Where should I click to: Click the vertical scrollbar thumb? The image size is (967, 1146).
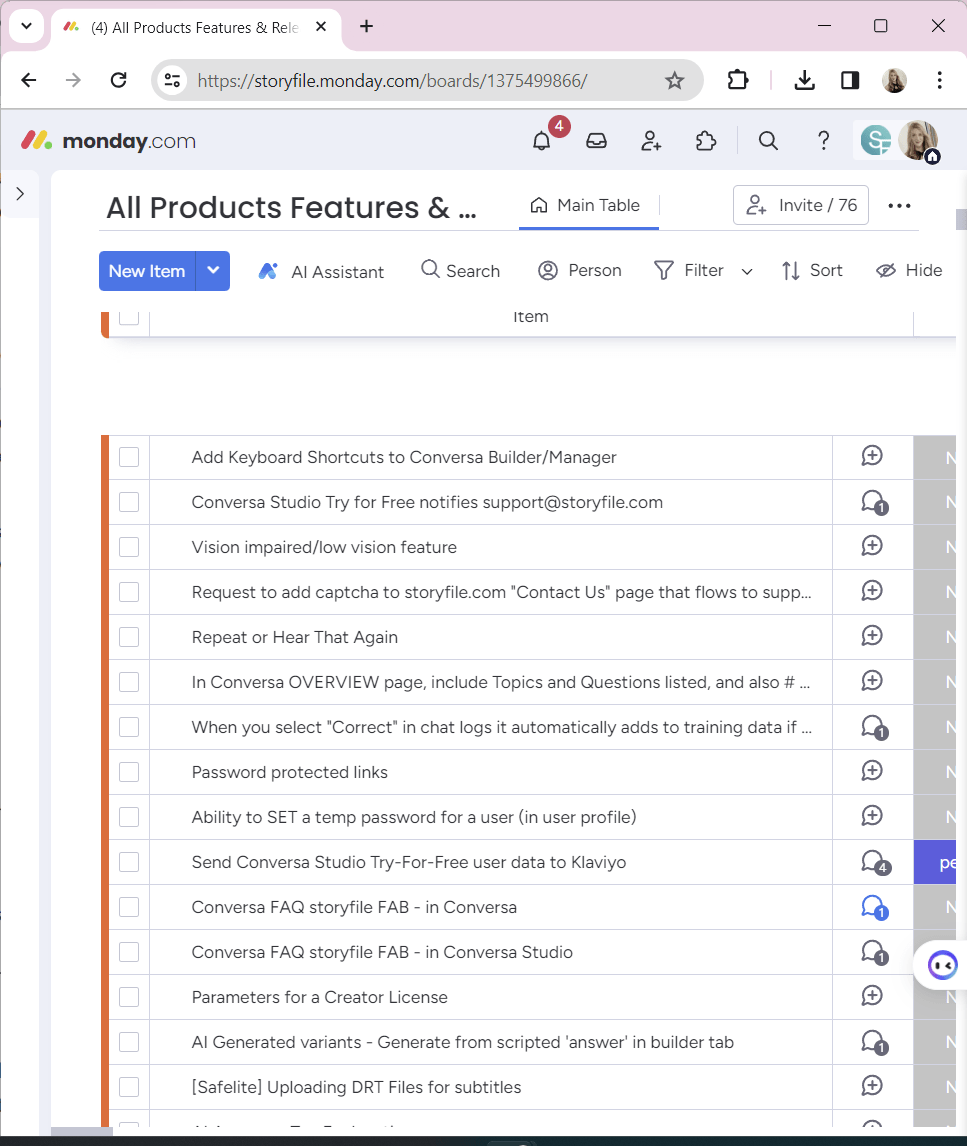pos(961,219)
